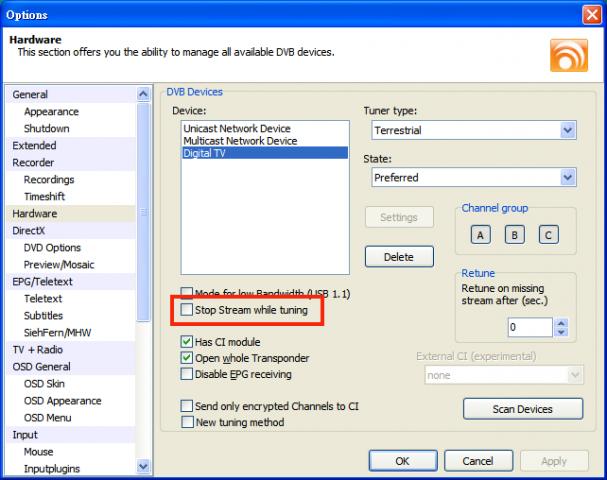Uncheck Has CI module
The width and height of the screenshot is (607, 480).
click(x=187, y=341)
